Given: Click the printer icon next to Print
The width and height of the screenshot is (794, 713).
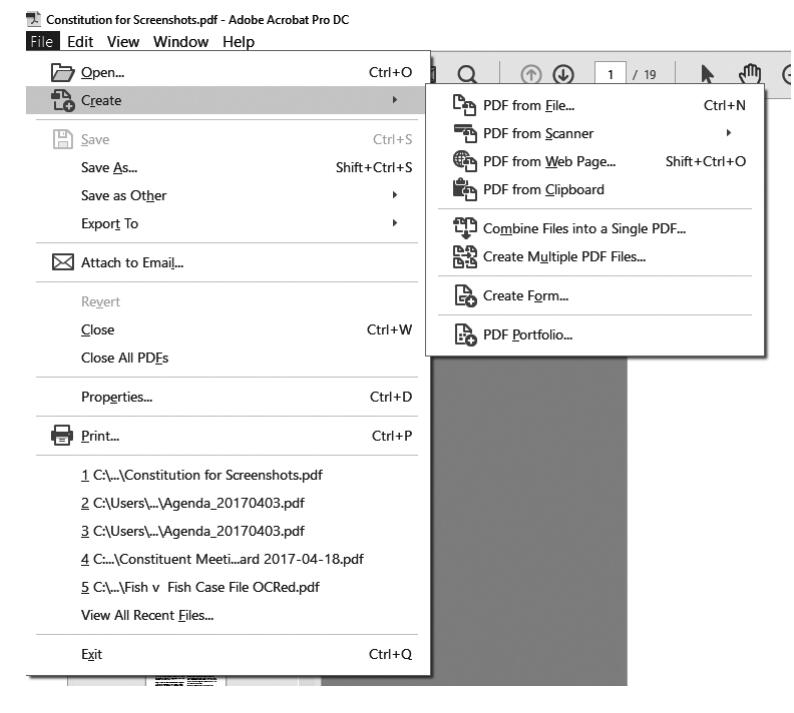Looking at the screenshot, I should pyautogui.click(x=61, y=436).
